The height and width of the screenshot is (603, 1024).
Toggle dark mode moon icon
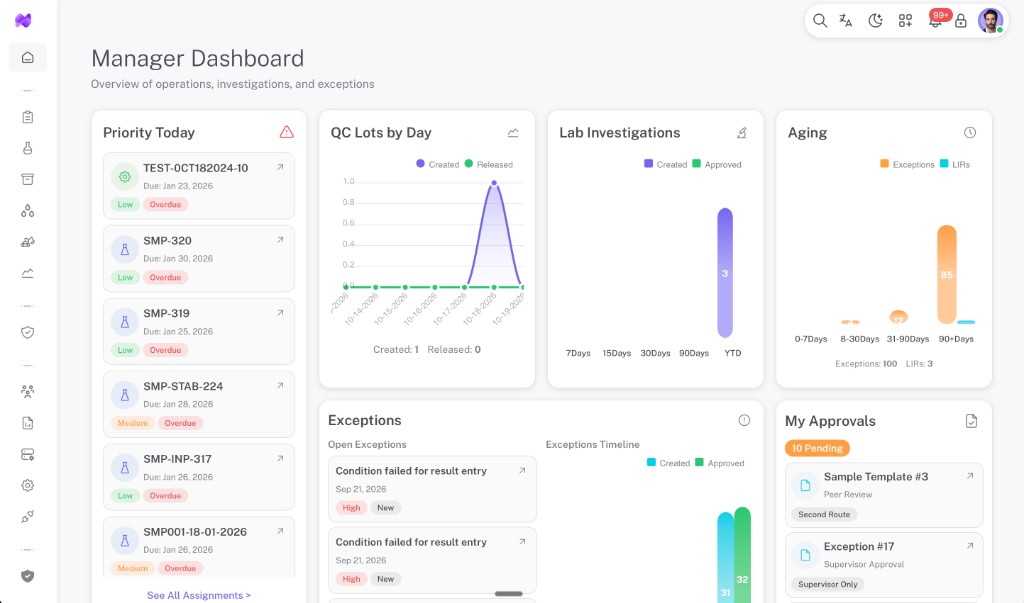pyautogui.click(x=875, y=21)
